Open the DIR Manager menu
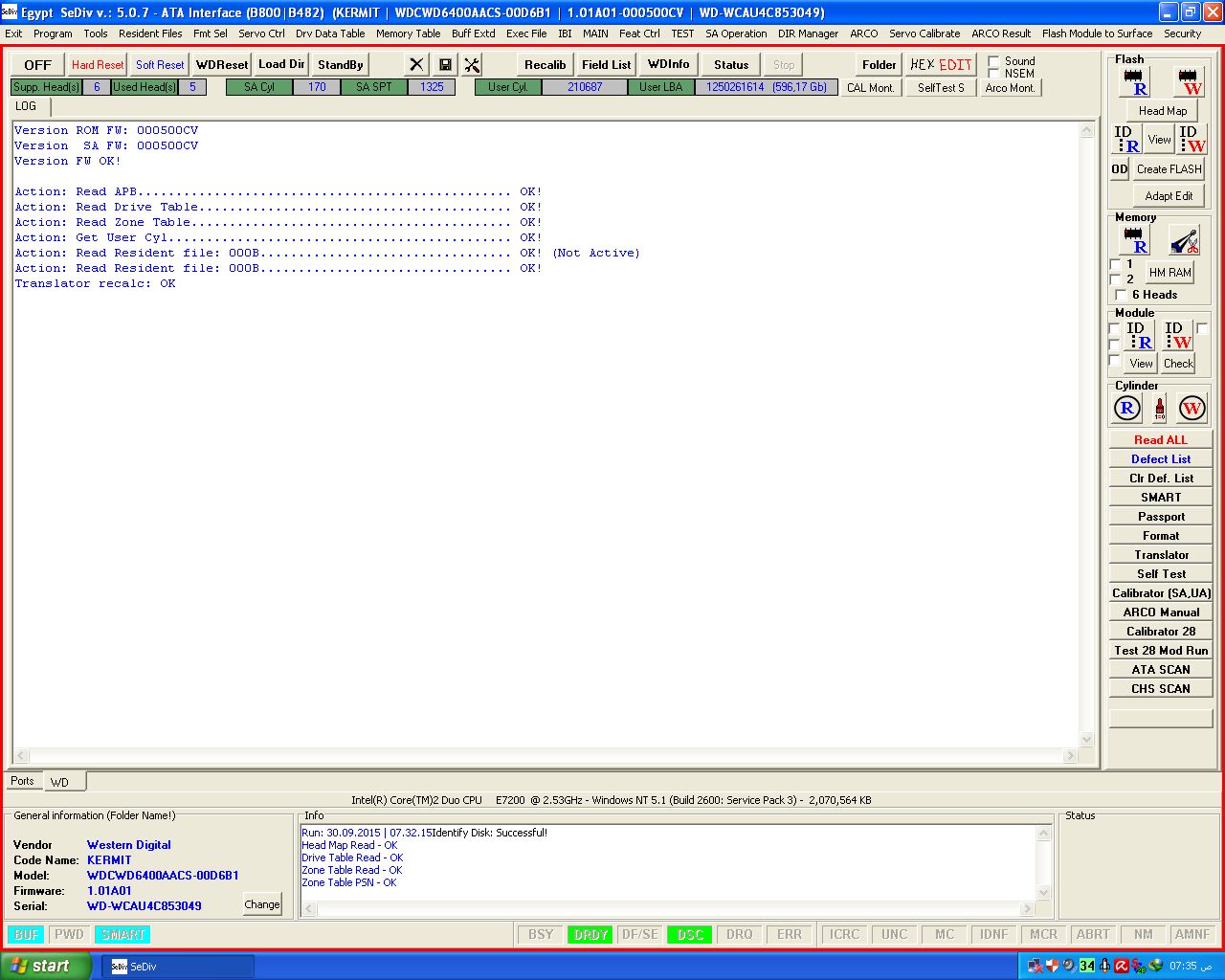The width and height of the screenshot is (1225, 980). pos(808,33)
